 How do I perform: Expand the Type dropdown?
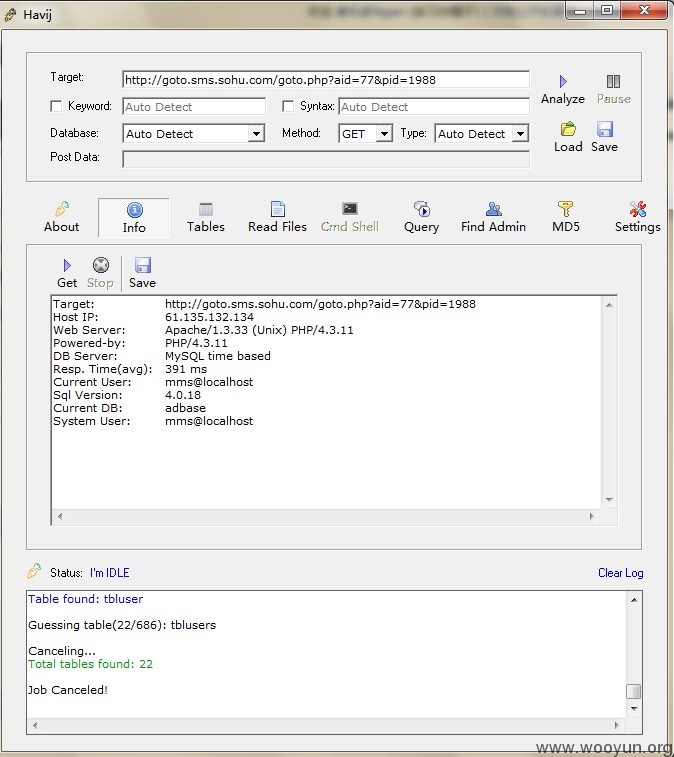click(520, 133)
